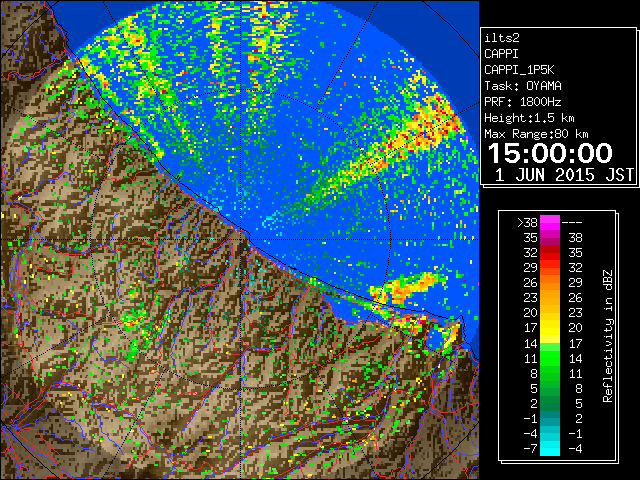Click the cyan -7 dBZ legend swatch

point(550,448)
